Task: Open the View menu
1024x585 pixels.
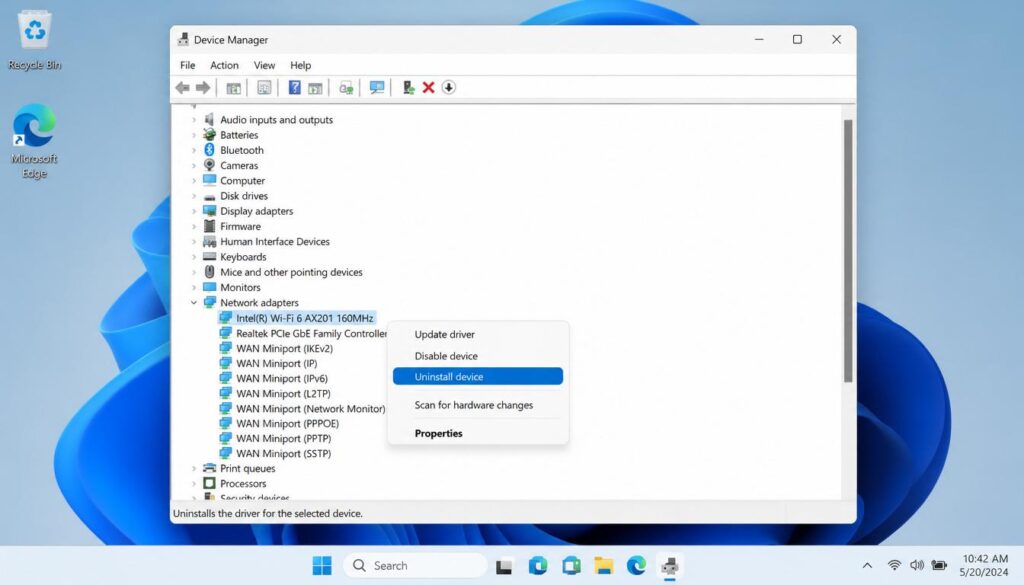Action: click(x=264, y=65)
